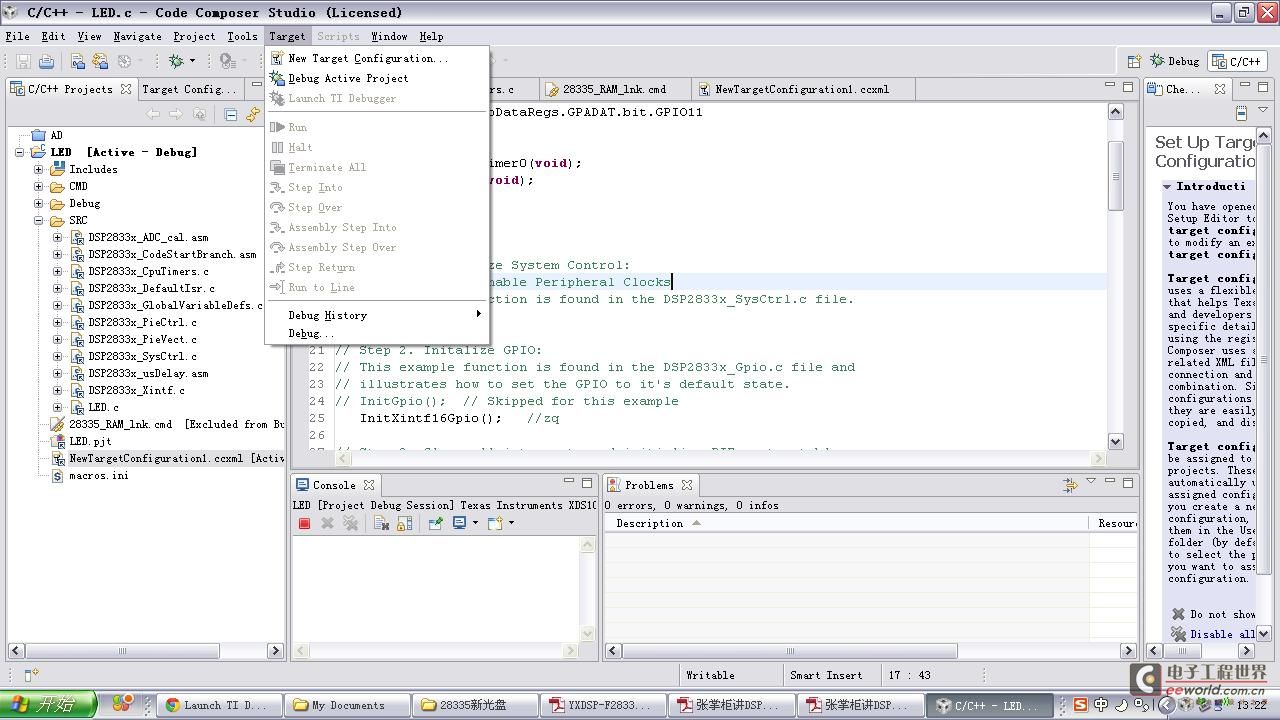Viewport: 1280px width, 720px height.
Task: Click the project tree horizontal scrollbar right arrow
Action: click(x=275, y=651)
